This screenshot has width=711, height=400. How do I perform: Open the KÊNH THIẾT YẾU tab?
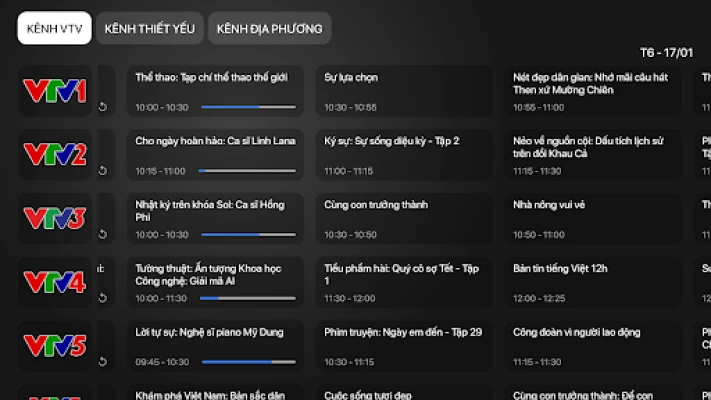coord(150,28)
